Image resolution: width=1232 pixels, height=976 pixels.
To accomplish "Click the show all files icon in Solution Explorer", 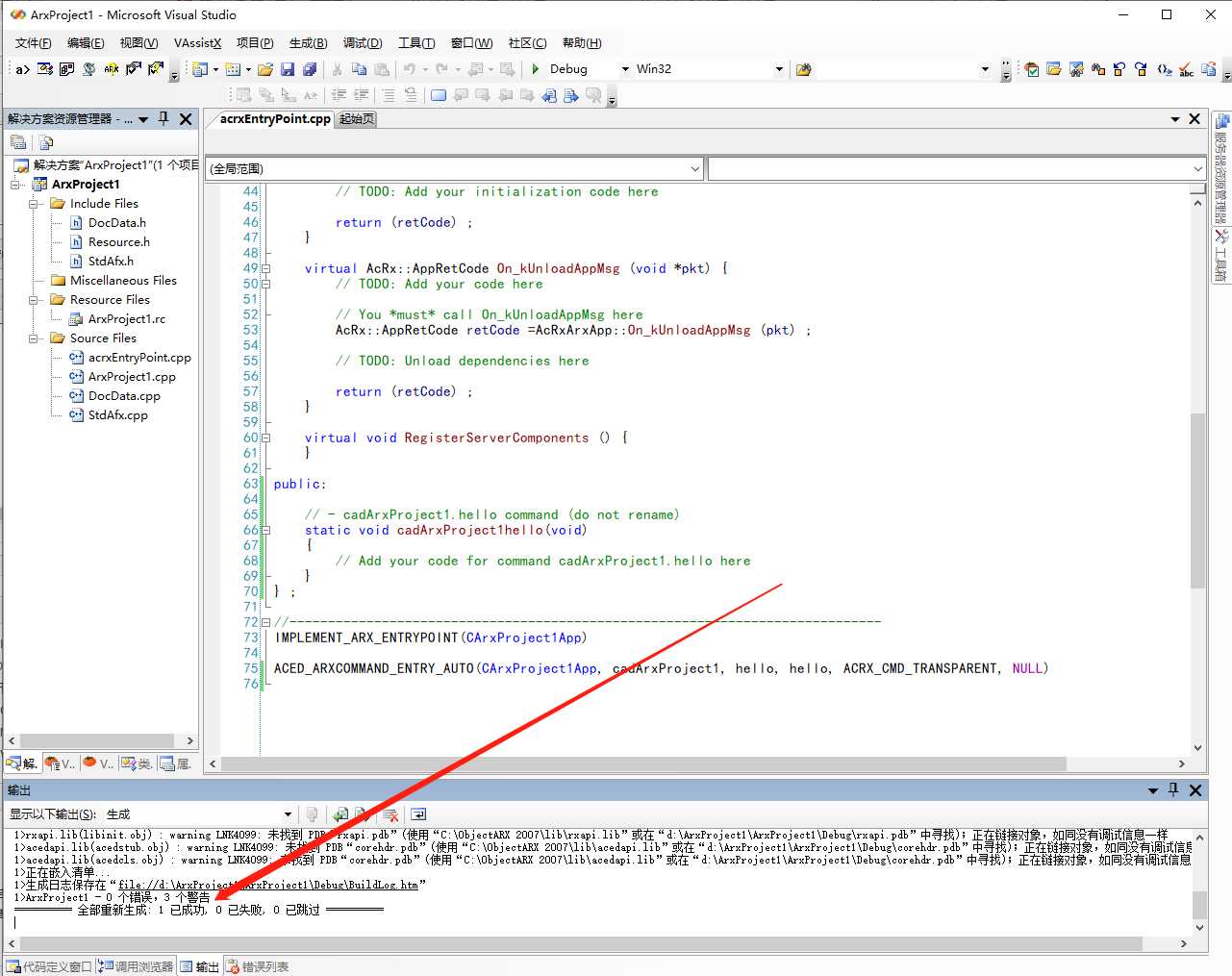I will tap(46, 142).
